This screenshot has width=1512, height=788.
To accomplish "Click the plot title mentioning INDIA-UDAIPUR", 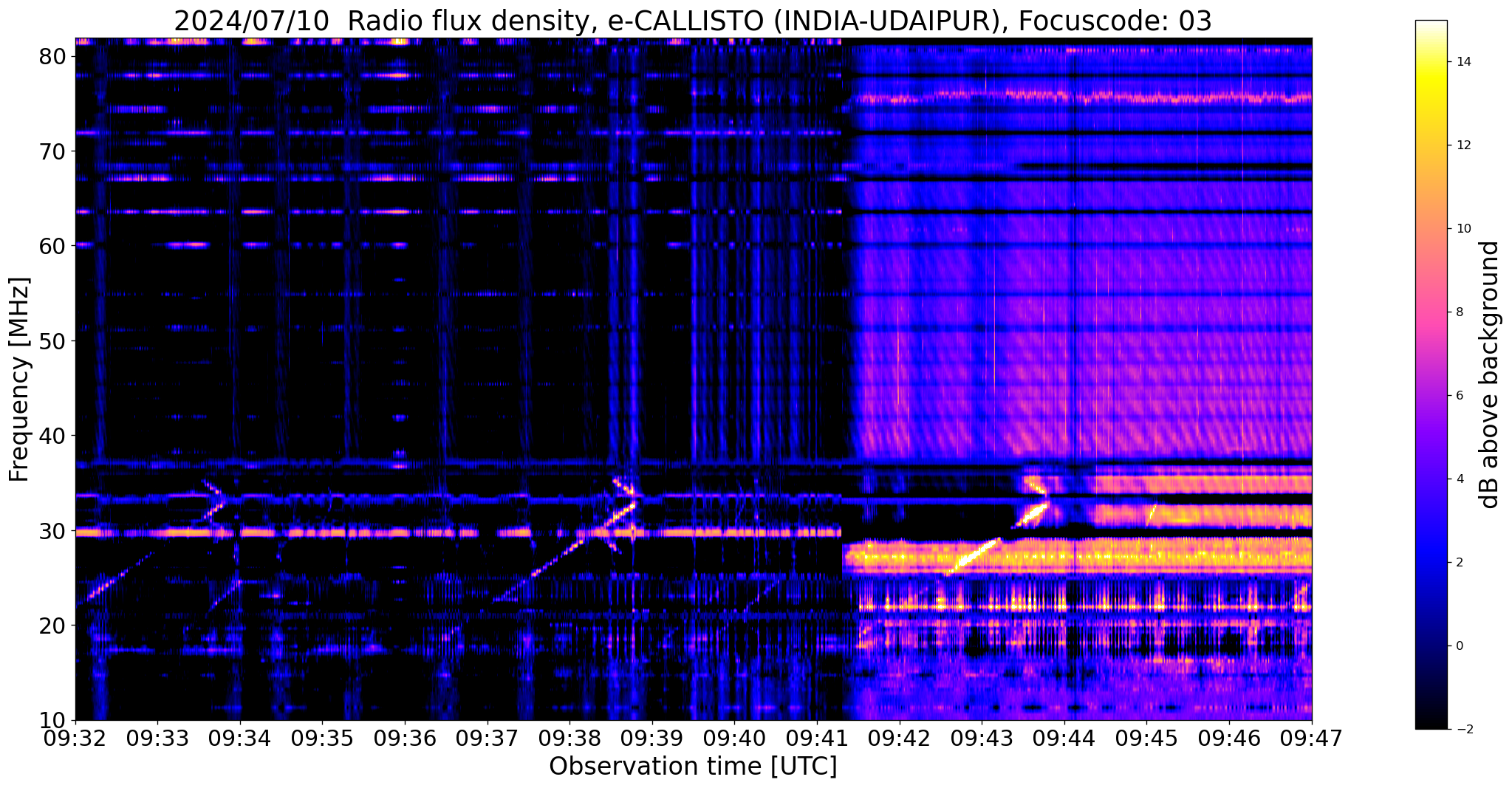I will coord(693,21).
